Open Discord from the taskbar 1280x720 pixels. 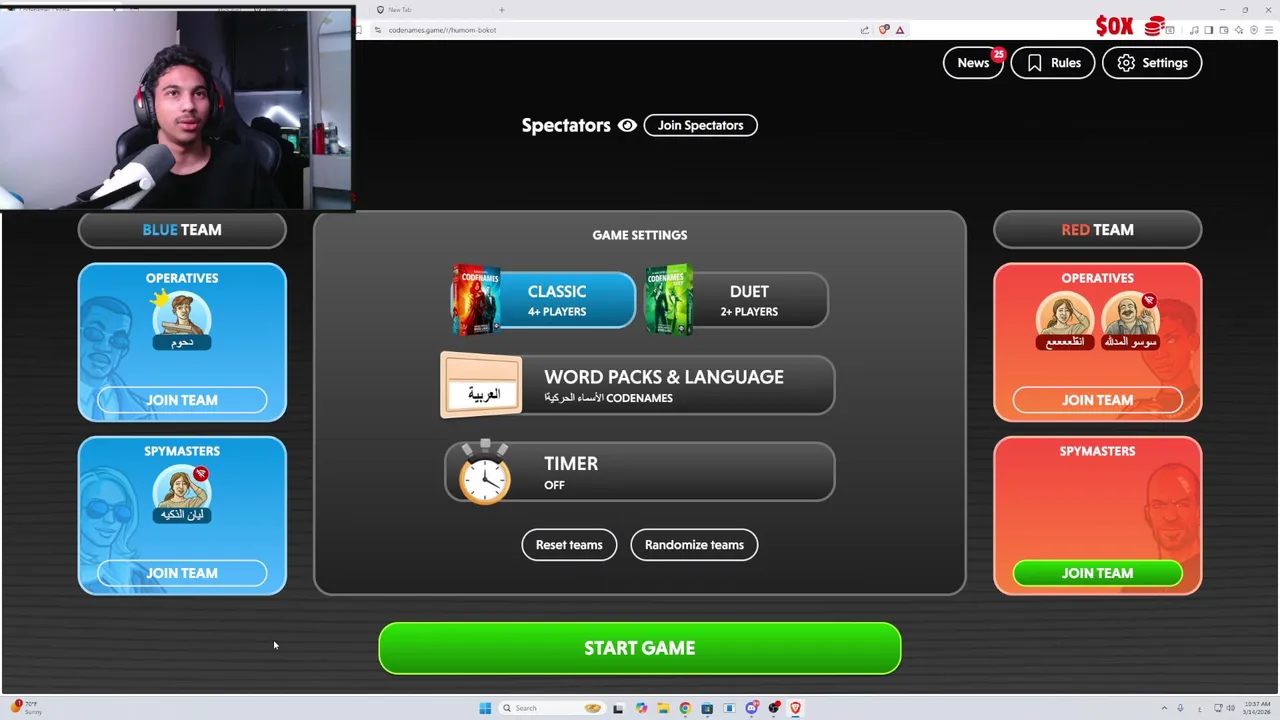point(751,708)
